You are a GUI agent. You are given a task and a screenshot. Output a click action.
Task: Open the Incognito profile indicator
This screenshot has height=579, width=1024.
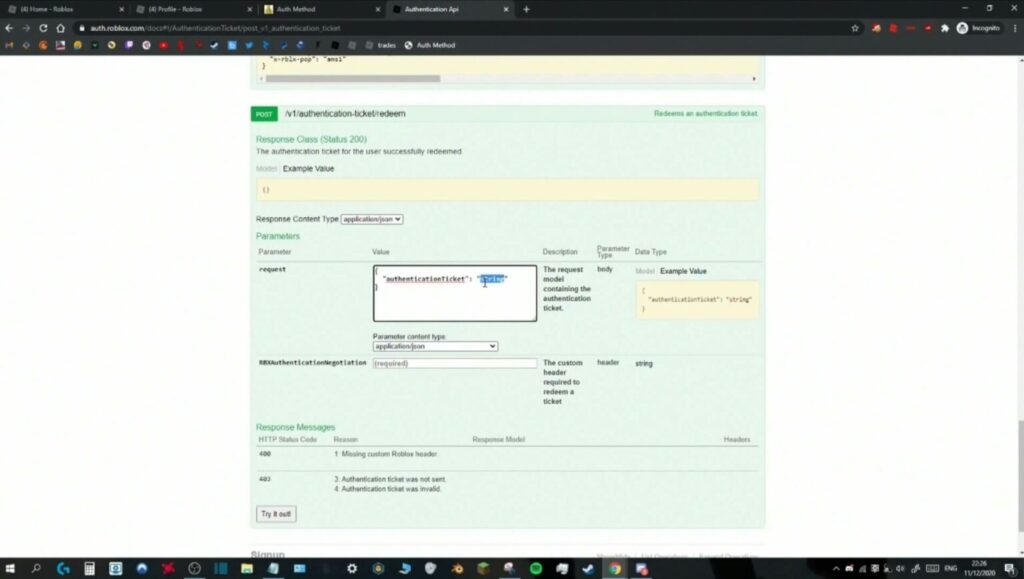[x=978, y=28]
